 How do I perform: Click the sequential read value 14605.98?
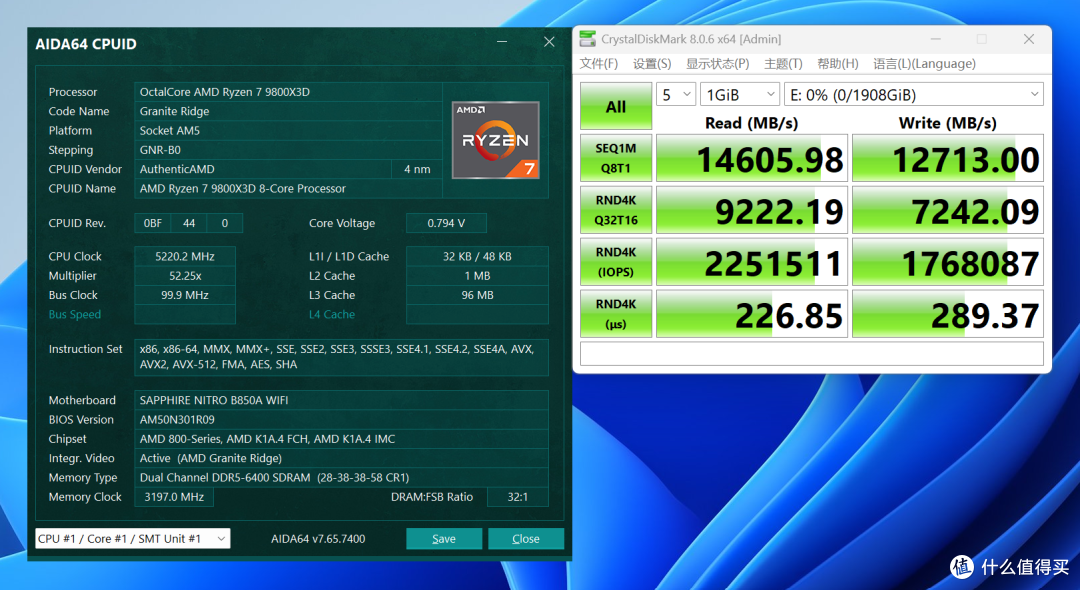click(751, 158)
